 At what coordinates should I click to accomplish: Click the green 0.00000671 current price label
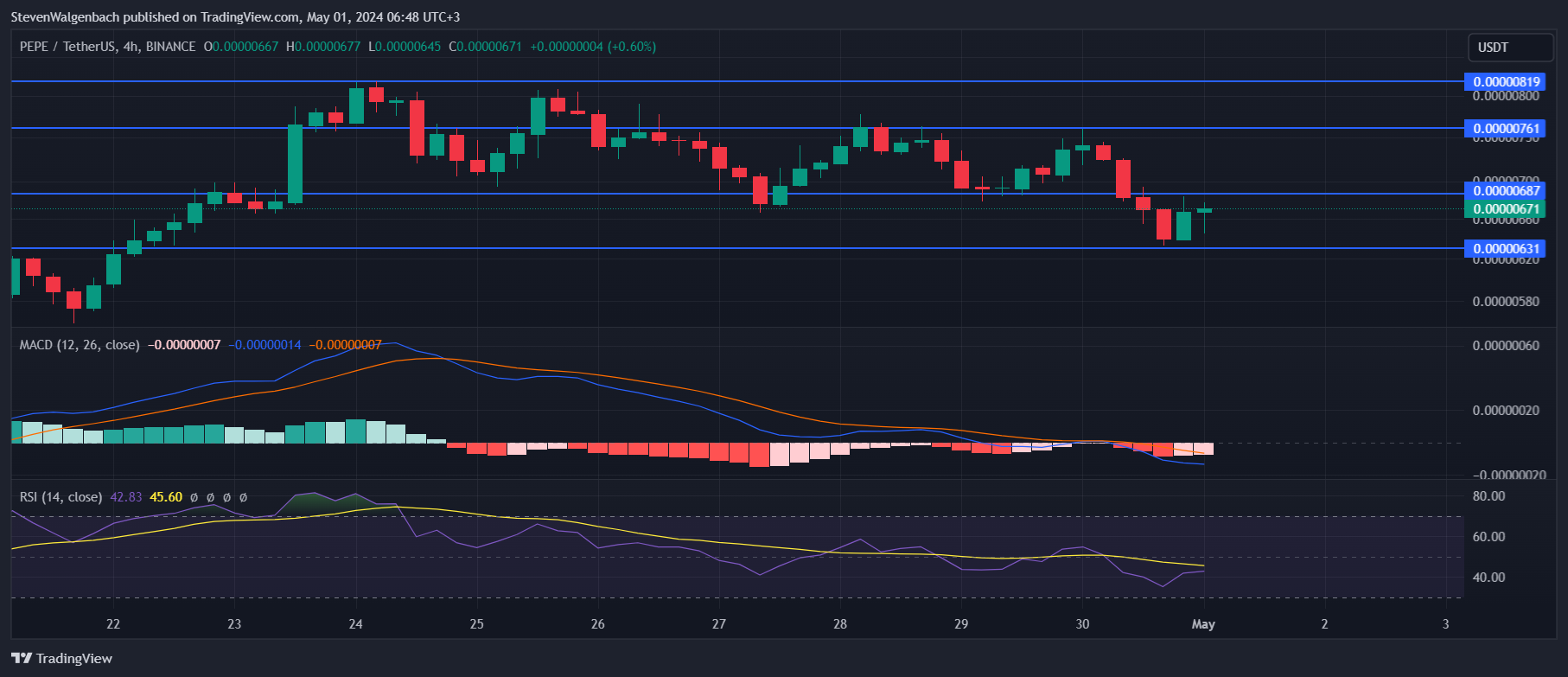tap(1505, 209)
